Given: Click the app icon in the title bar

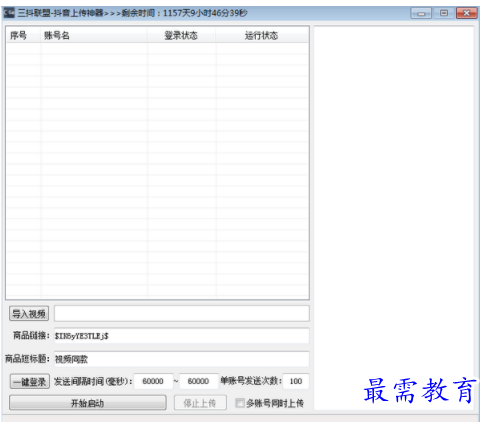Looking at the screenshot, I should [9, 13].
